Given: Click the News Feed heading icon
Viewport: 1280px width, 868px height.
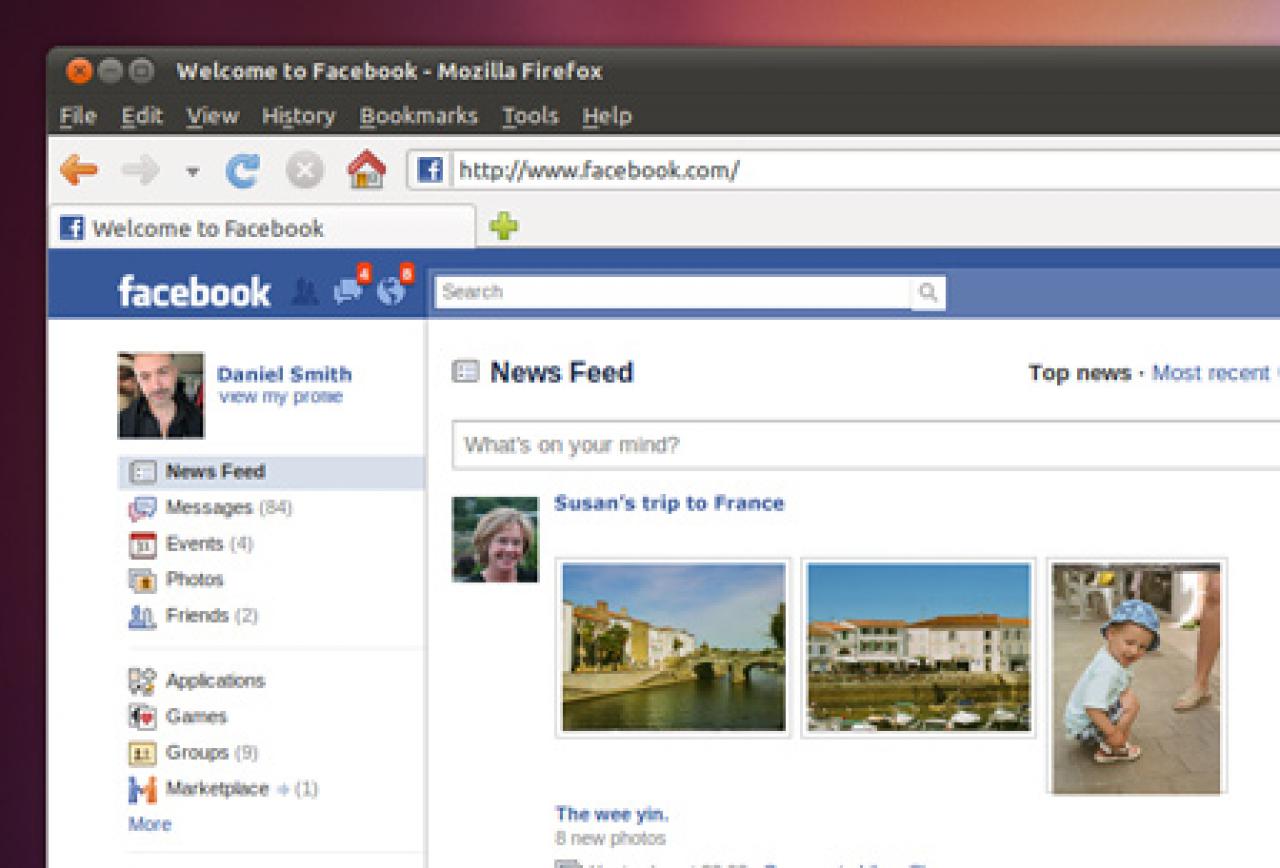Looking at the screenshot, I should [466, 372].
